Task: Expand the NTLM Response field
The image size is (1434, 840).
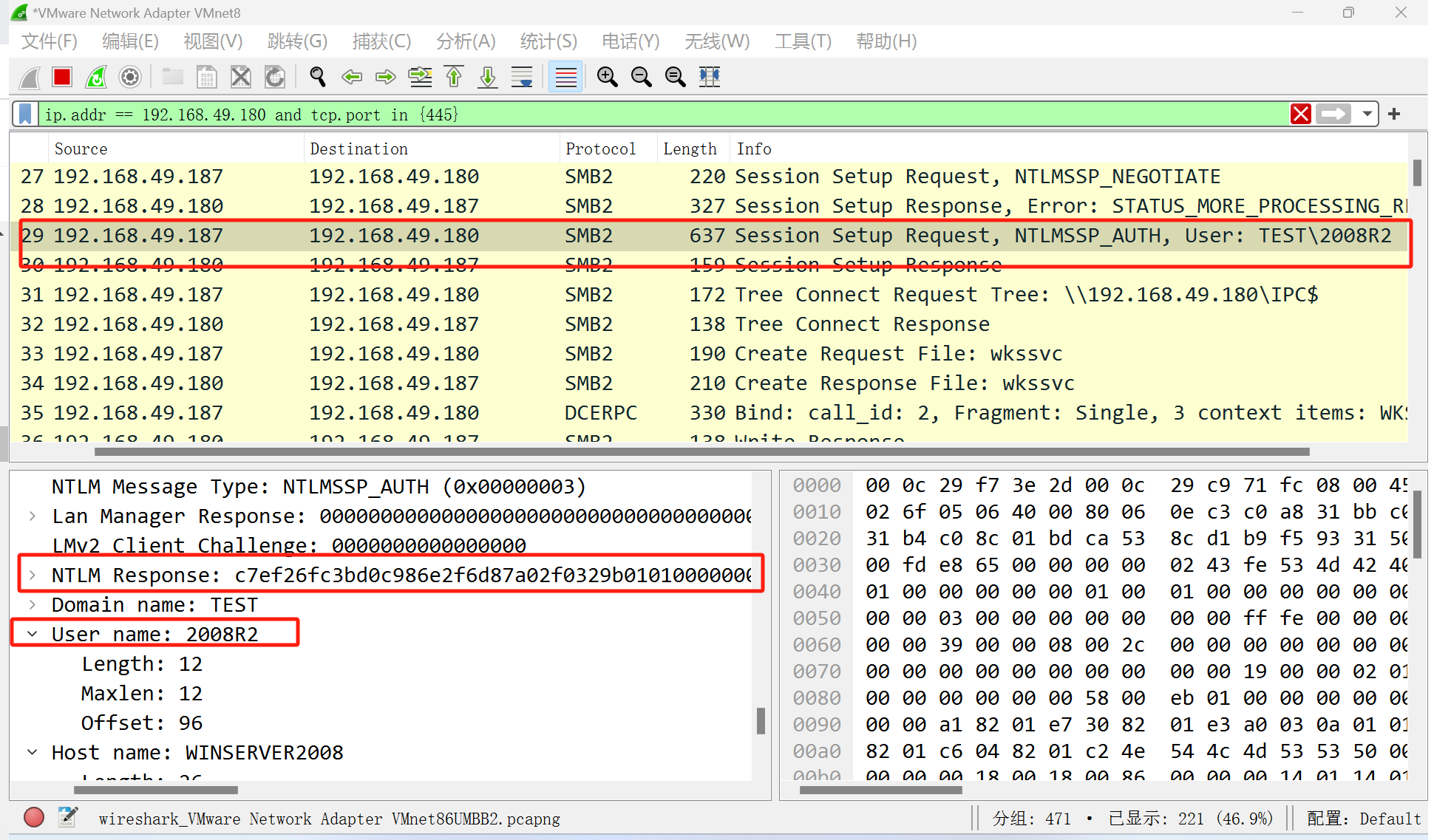Action: [33, 575]
